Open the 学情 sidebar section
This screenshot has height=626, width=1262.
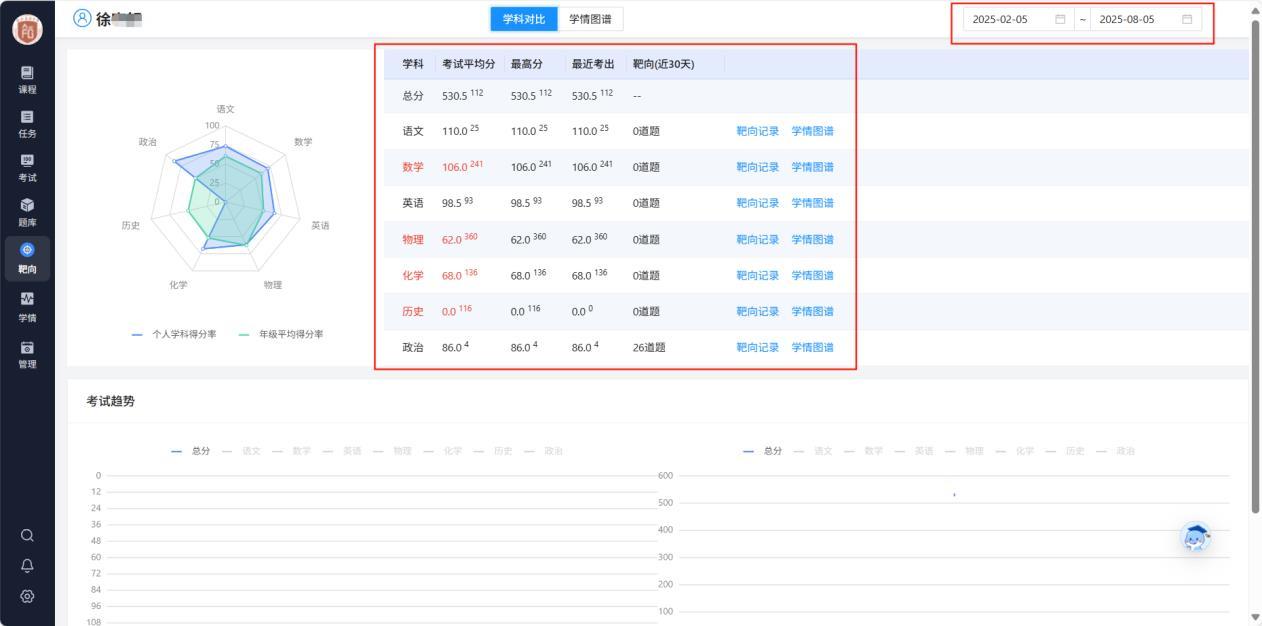pyautogui.click(x=27, y=307)
